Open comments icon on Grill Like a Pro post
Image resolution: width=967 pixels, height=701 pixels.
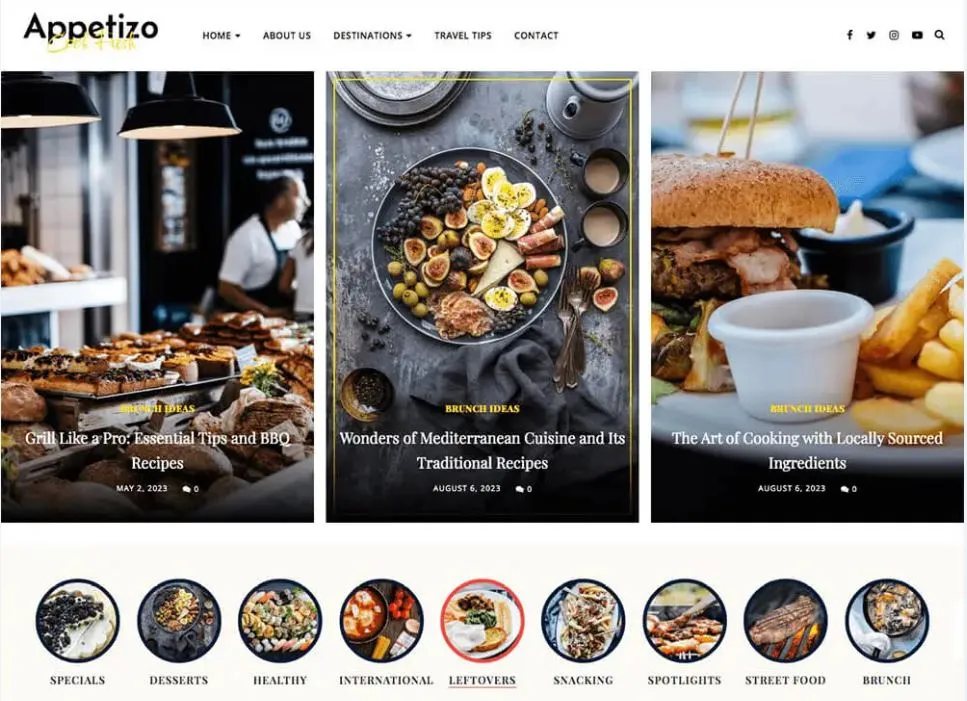pyautogui.click(x=191, y=489)
